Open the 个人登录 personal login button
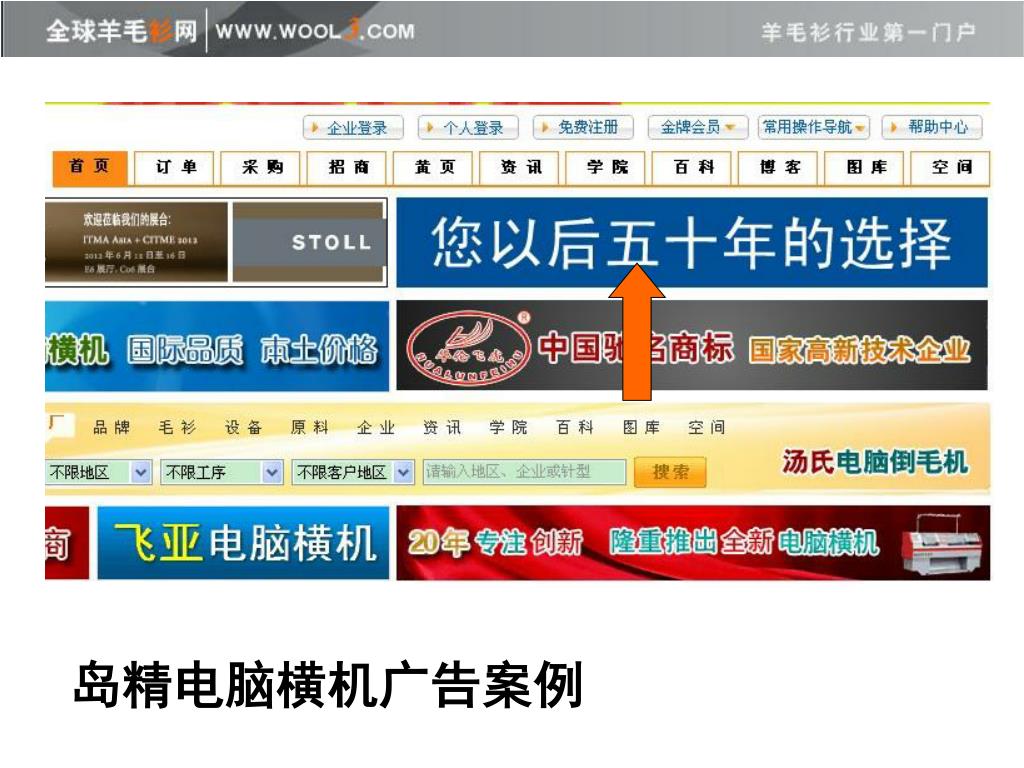 coord(468,127)
